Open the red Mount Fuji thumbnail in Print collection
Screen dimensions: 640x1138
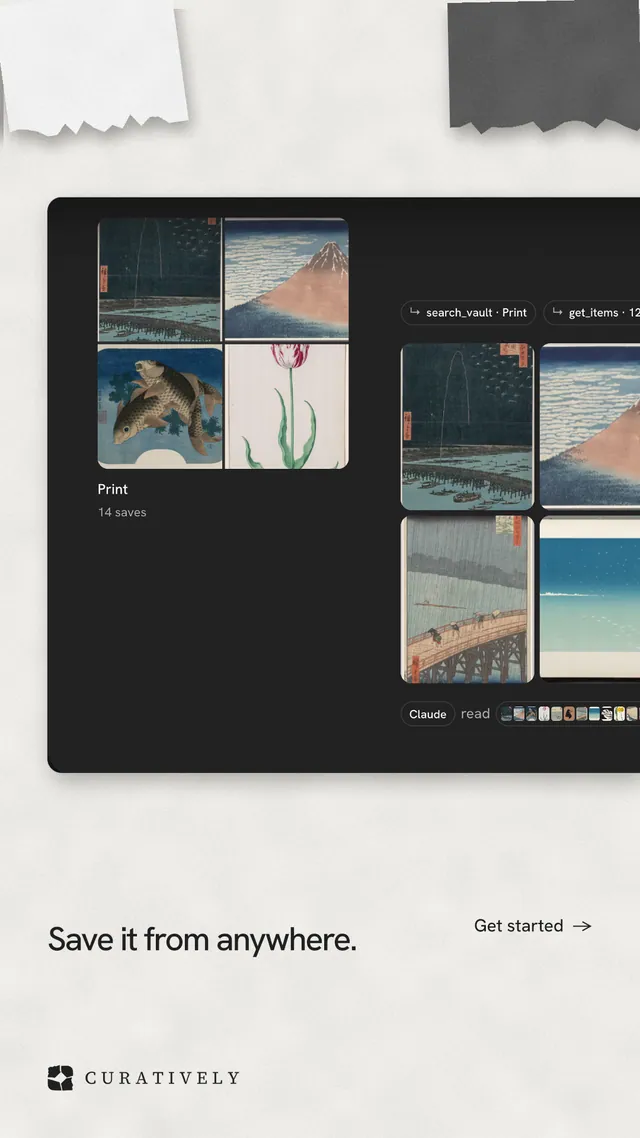[x=287, y=279]
